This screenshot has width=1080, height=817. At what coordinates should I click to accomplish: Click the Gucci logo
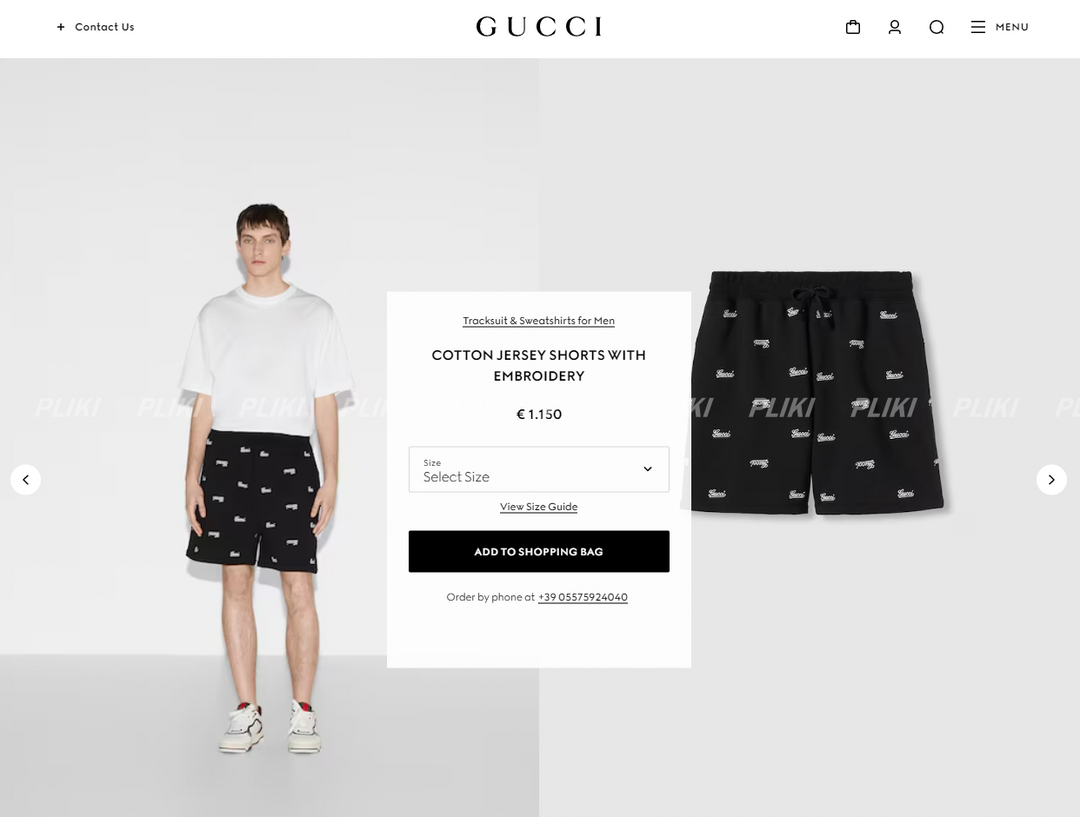pyautogui.click(x=539, y=27)
